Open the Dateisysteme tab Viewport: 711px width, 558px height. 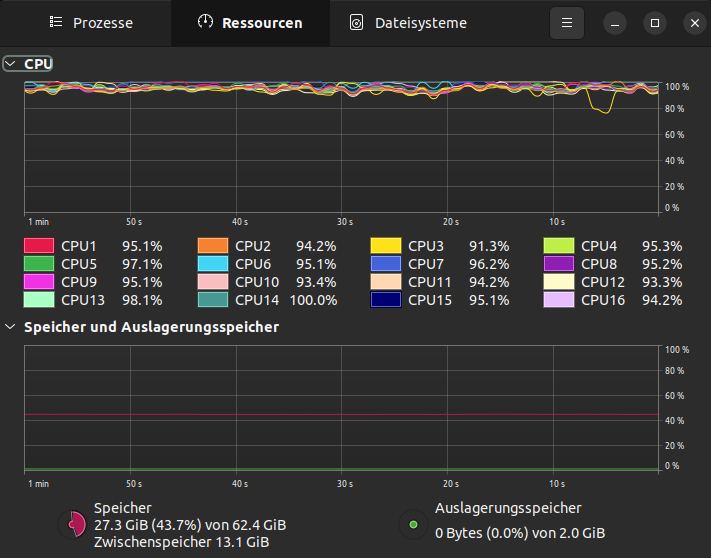[408, 23]
